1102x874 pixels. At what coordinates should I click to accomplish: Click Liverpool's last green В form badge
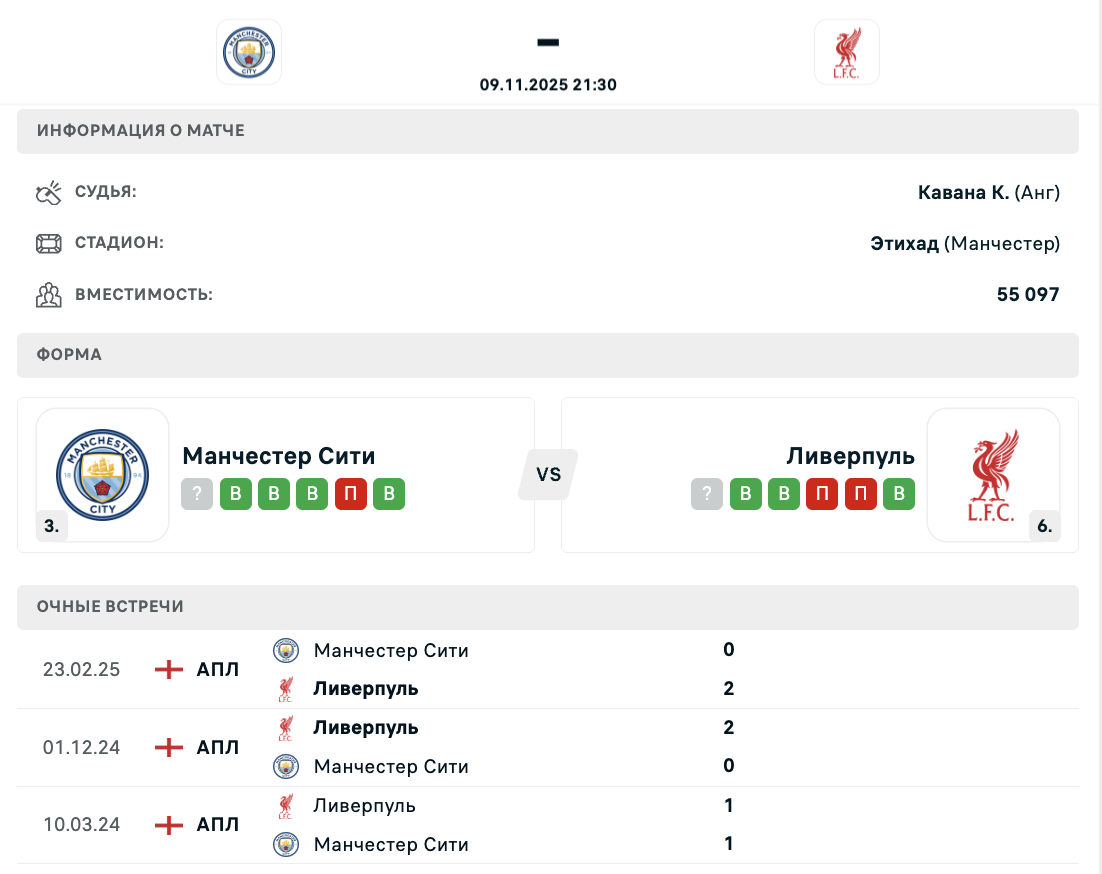[899, 495]
